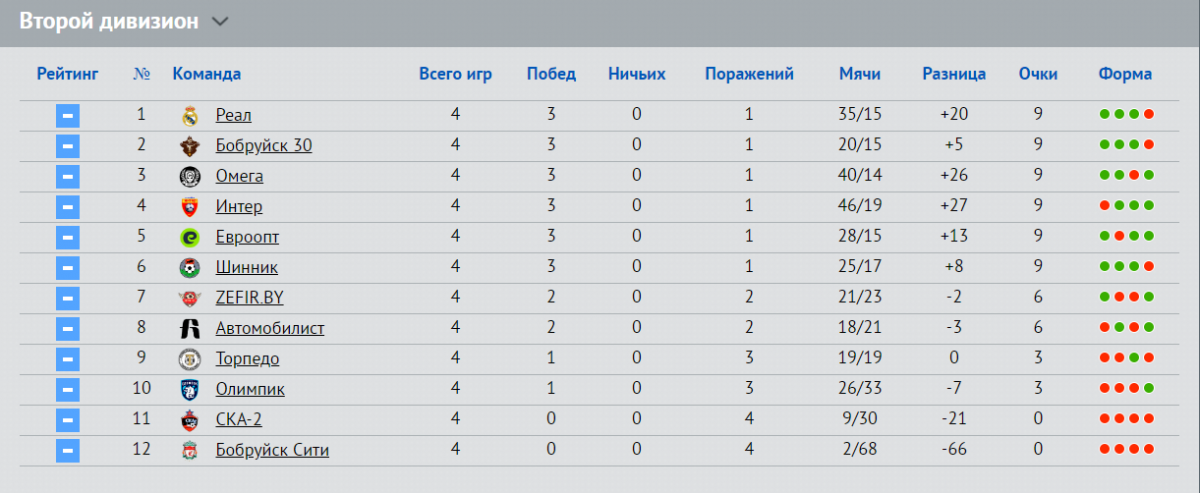Screen dimensions: 1200x493
Task: Click the Бобруйск 30 team logo
Action: 190,146
